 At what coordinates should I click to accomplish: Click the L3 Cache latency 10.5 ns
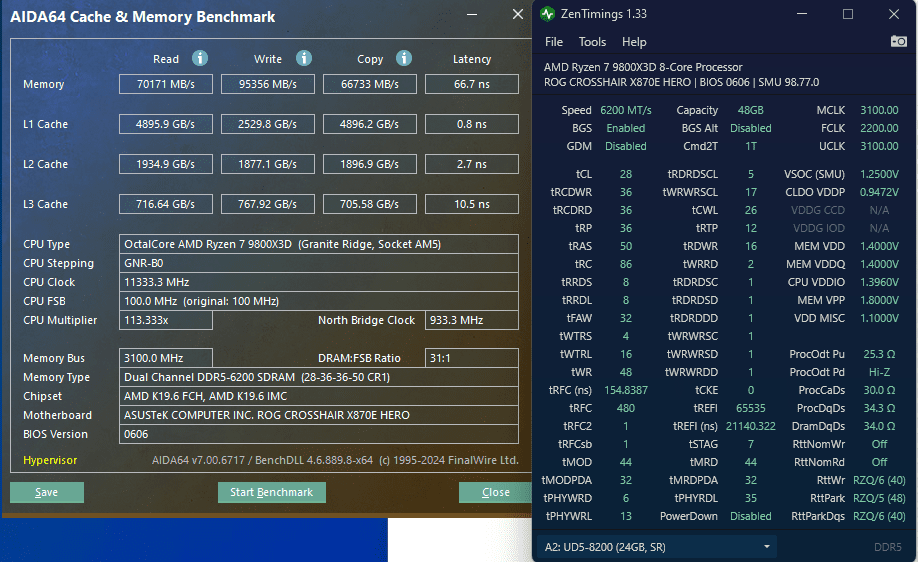point(472,204)
